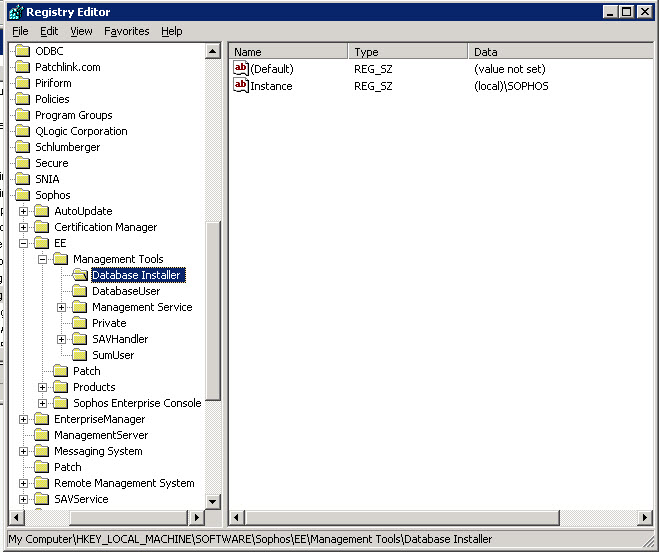Click the Management Service folder icon

pos(79,307)
